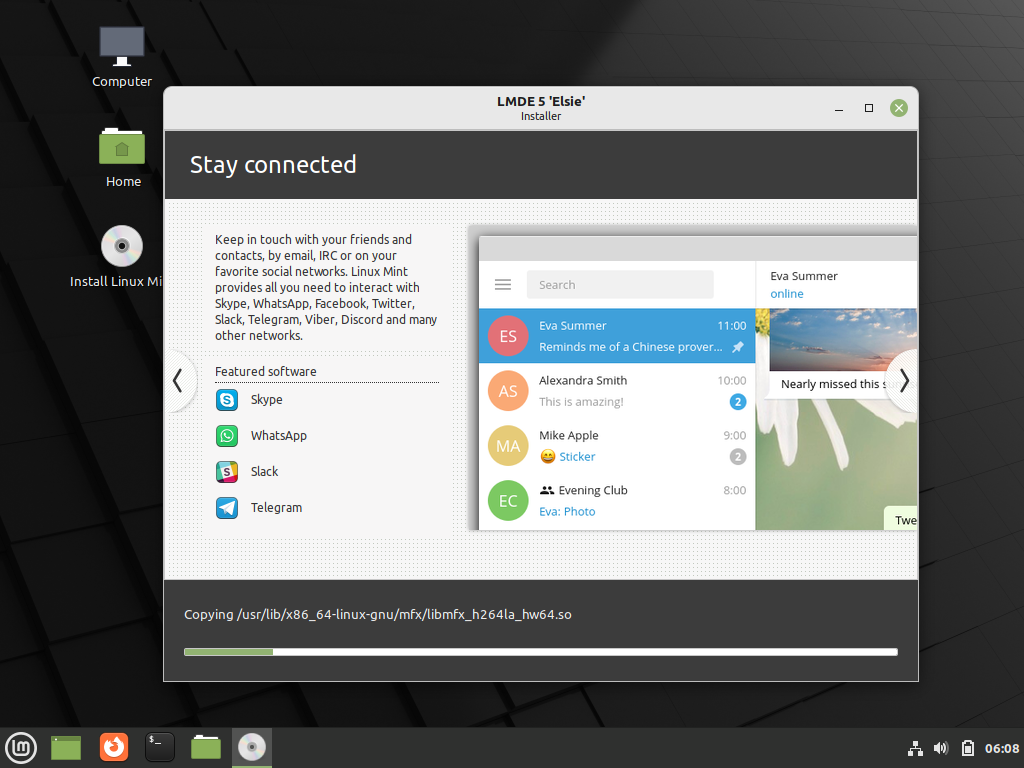Click the online status under Eva Summer
This screenshot has width=1024, height=768.
click(x=787, y=294)
